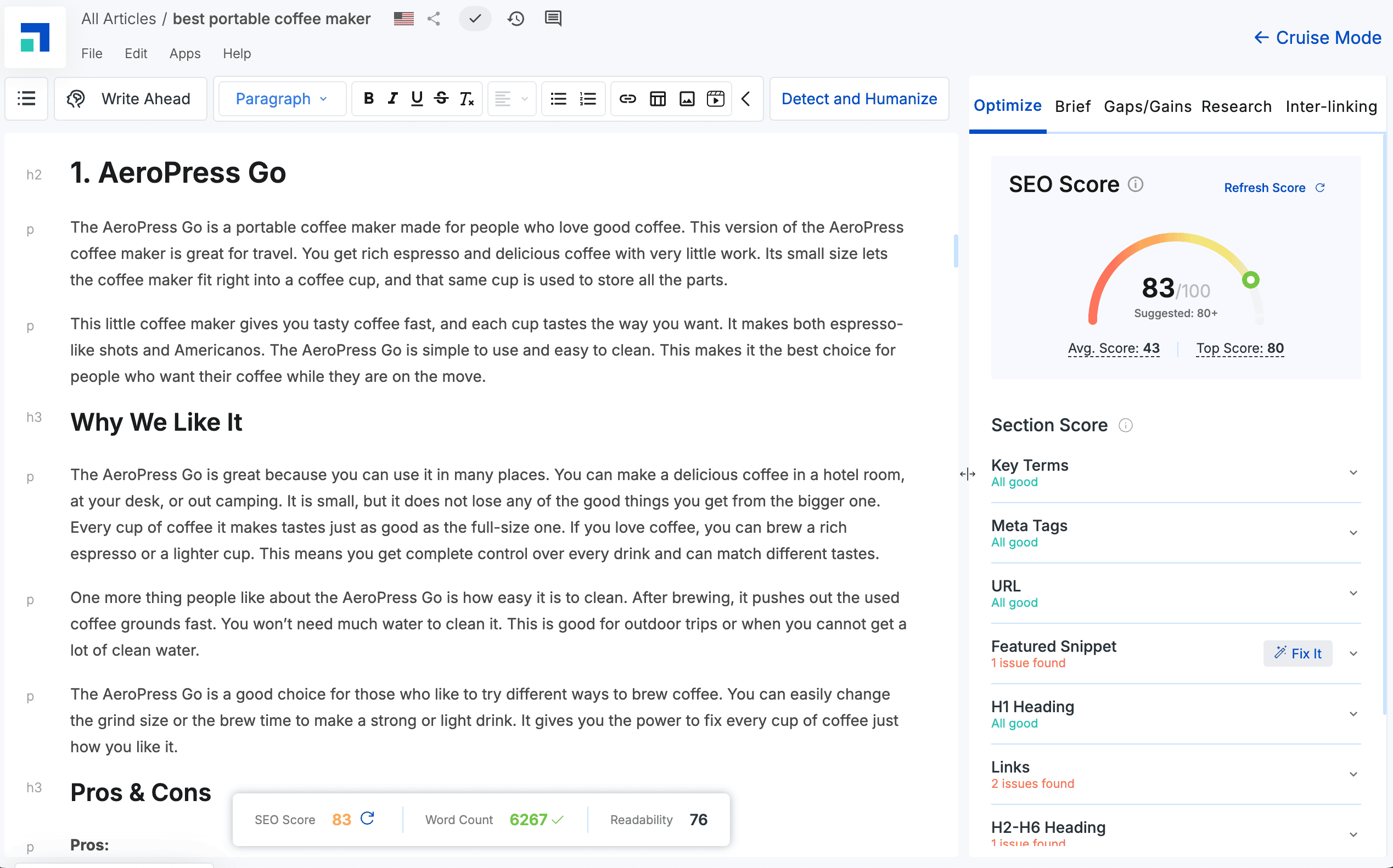Click the 1. AeroPress Go heading
The width and height of the screenshot is (1393, 868).
[x=178, y=173]
